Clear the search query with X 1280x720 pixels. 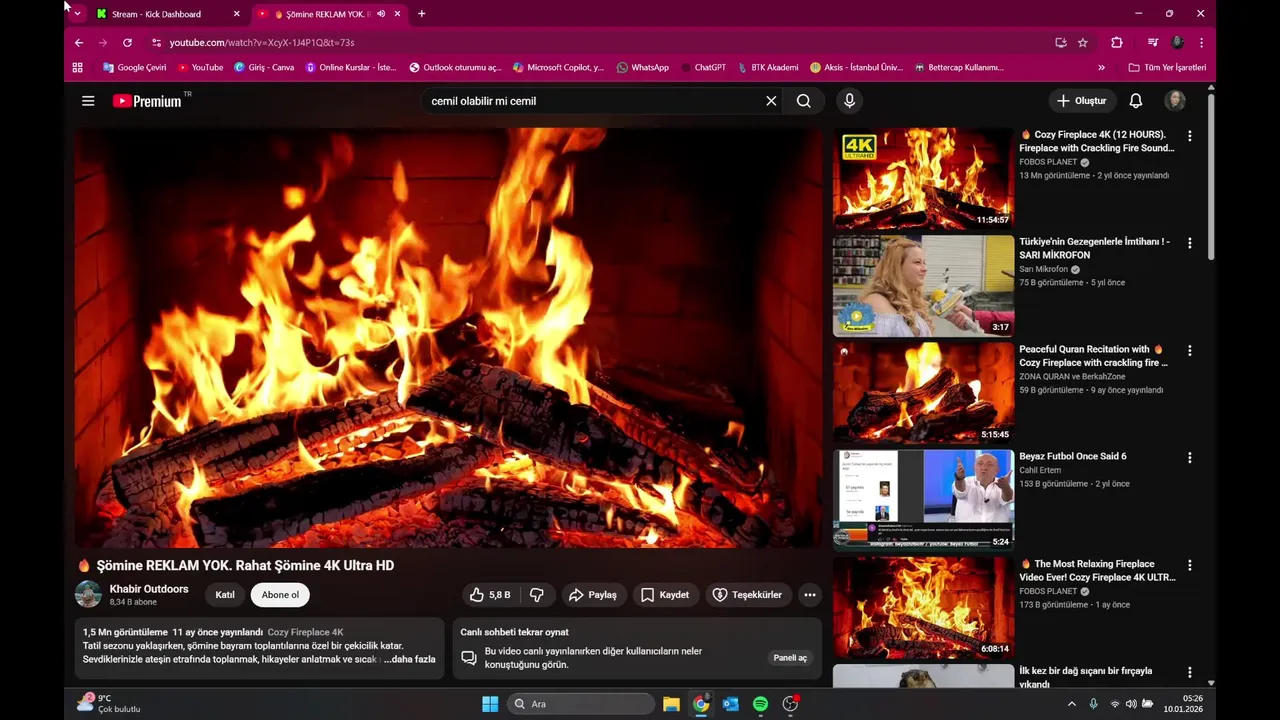[x=771, y=101]
